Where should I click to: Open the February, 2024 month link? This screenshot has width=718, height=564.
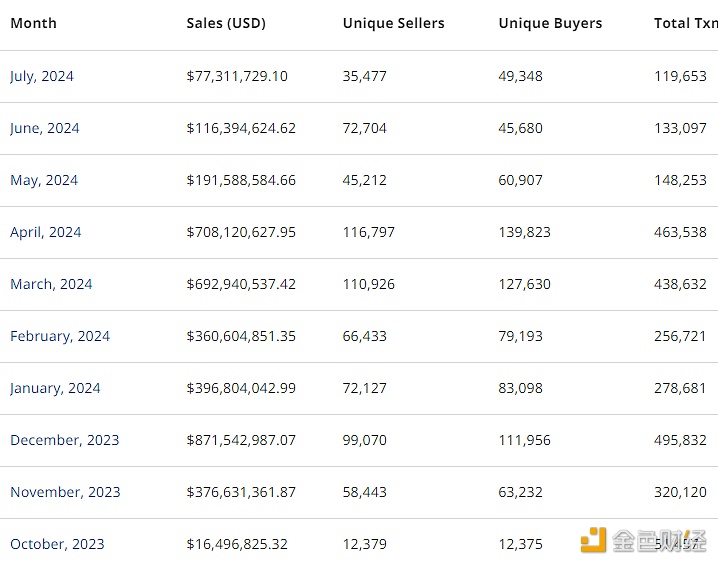point(60,336)
